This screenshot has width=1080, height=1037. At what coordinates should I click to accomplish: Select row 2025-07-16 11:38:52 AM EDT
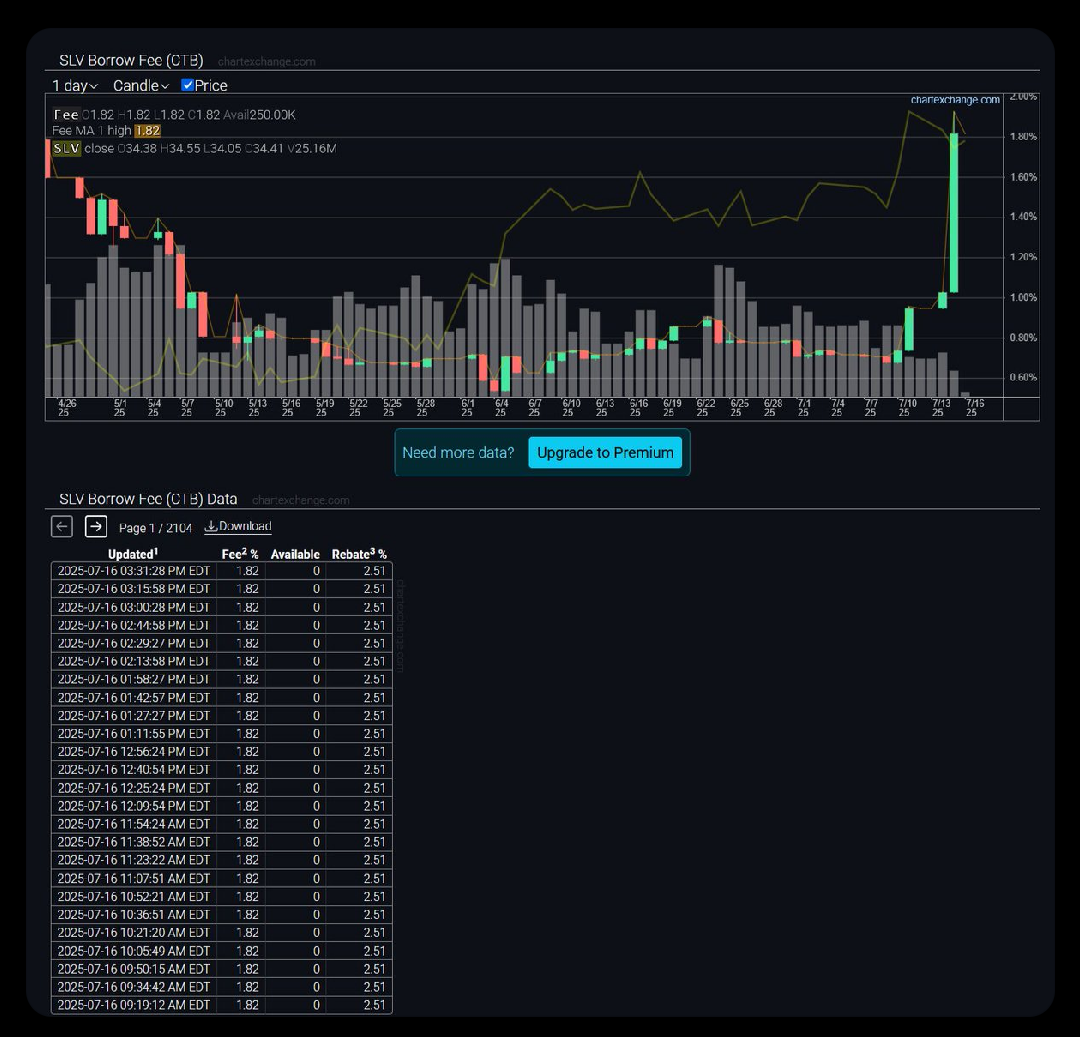point(222,841)
